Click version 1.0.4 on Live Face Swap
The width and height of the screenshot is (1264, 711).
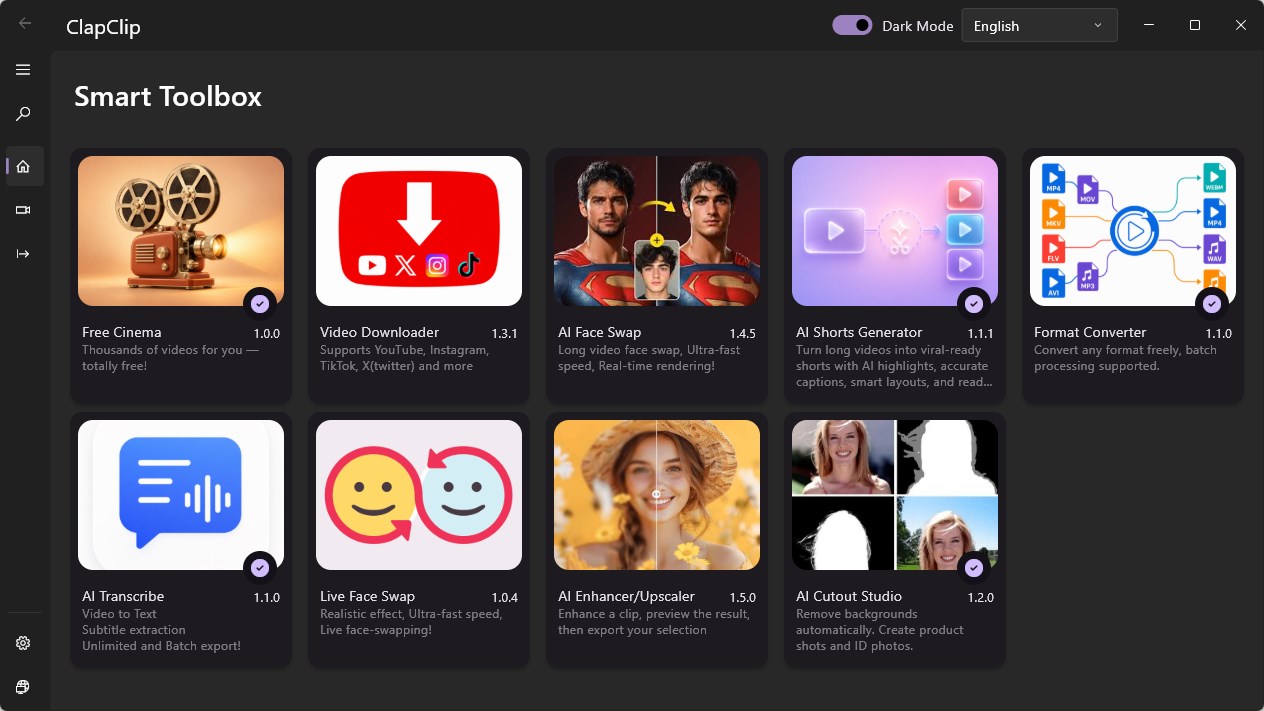point(505,597)
